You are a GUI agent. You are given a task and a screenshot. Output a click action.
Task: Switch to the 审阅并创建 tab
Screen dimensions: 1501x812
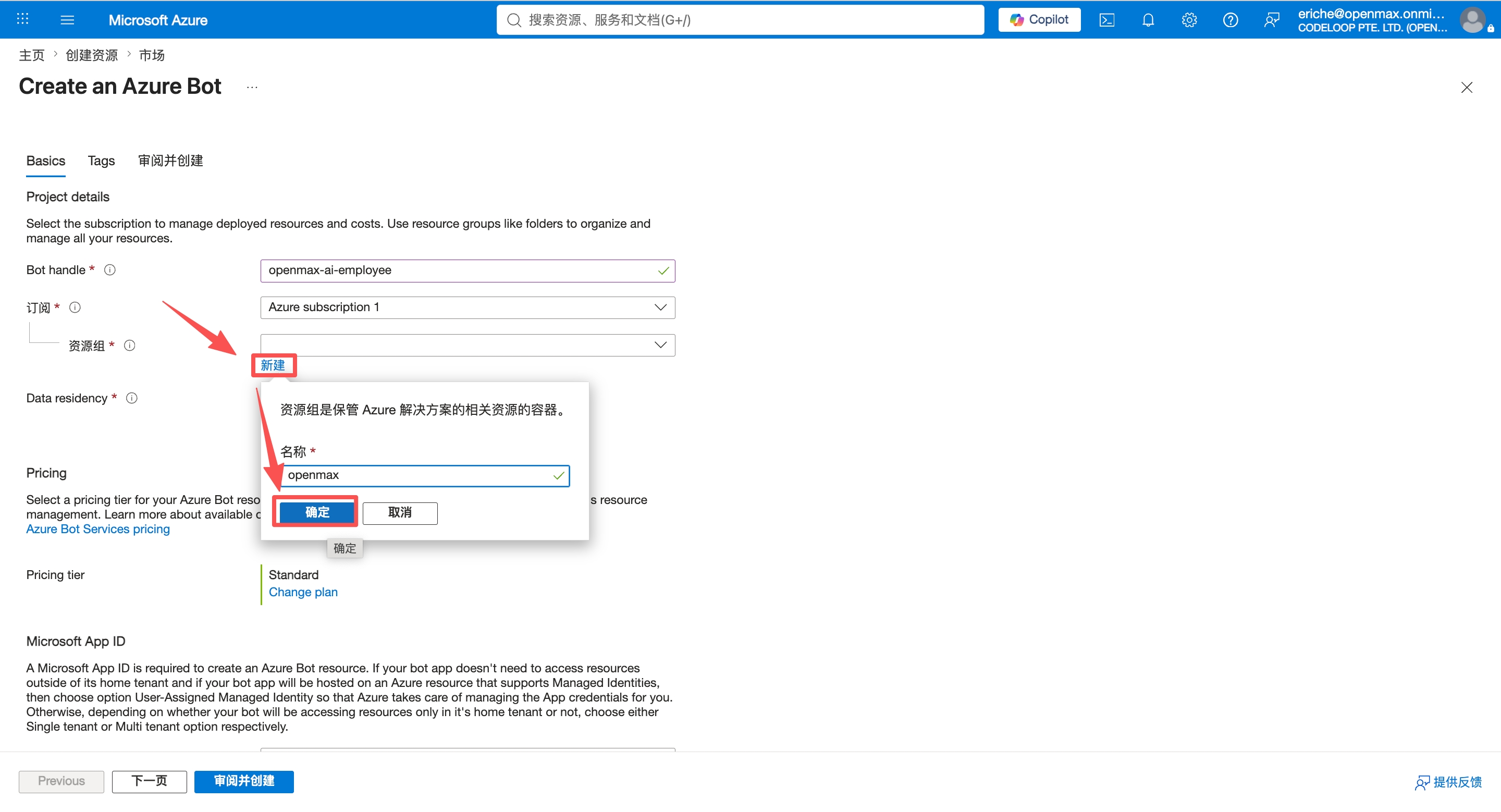(170, 161)
